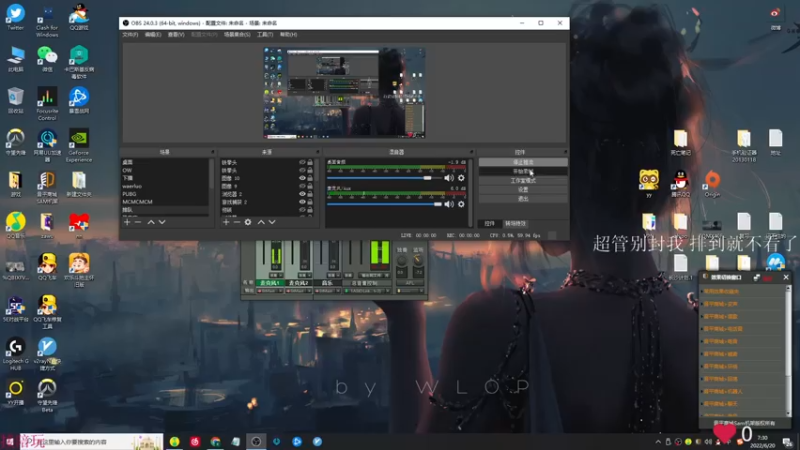The width and height of the screenshot is (800, 450).
Task: Pop out the Mixer dock panel
Action: point(471,152)
